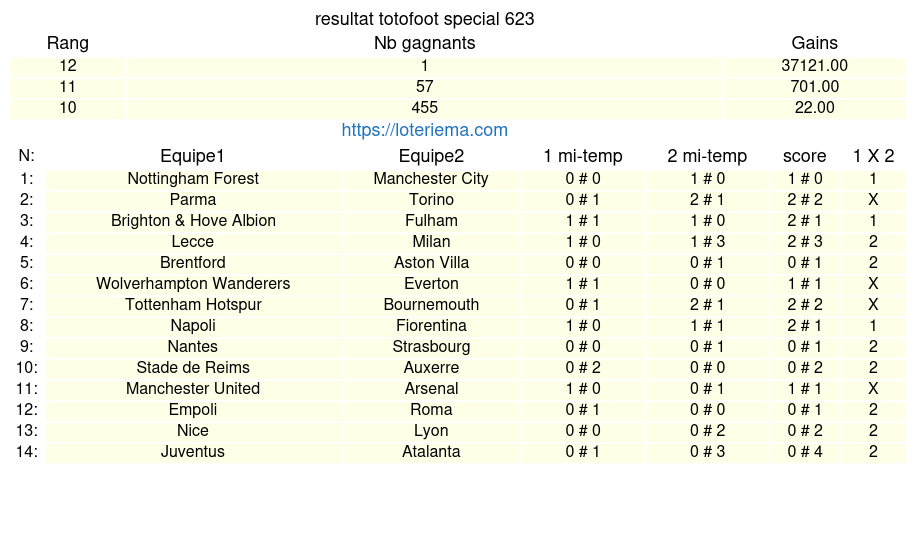Select the 455 winners count cell
The width and height of the screenshot is (914, 540).
[x=424, y=108]
